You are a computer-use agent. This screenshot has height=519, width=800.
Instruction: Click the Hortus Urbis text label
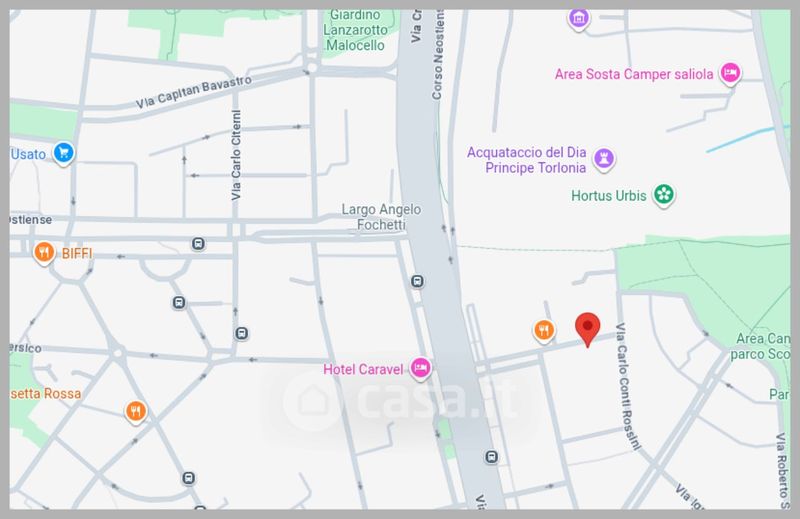(609, 195)
